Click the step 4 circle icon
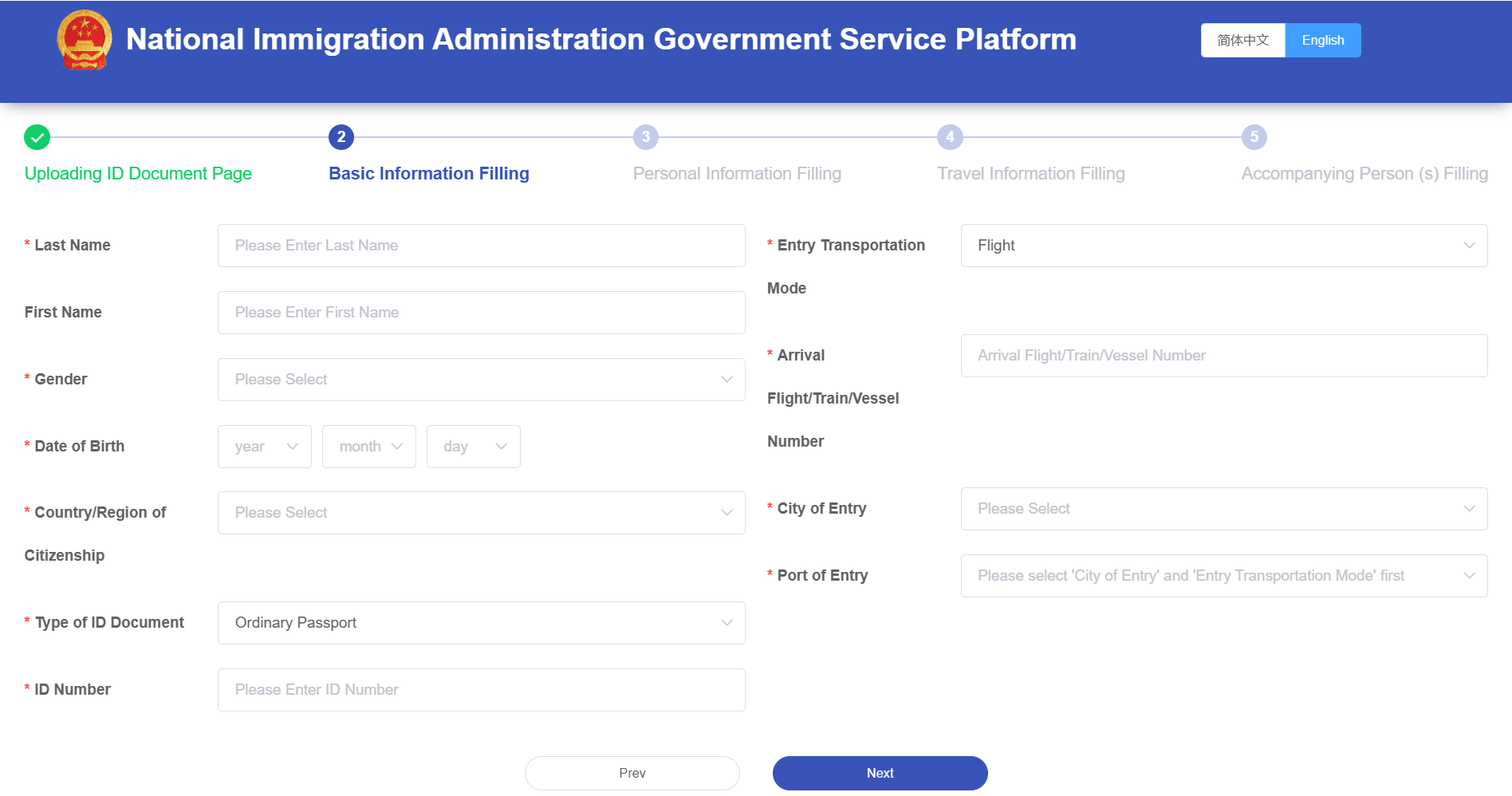 (x=950, y=137)
